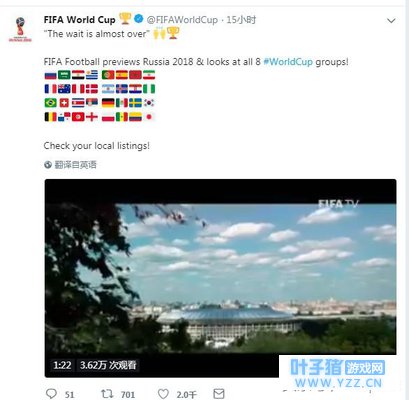Retweet this FIFA World Cup post
The height and width of the screenshot is (400, 409).
pos(107,394)
